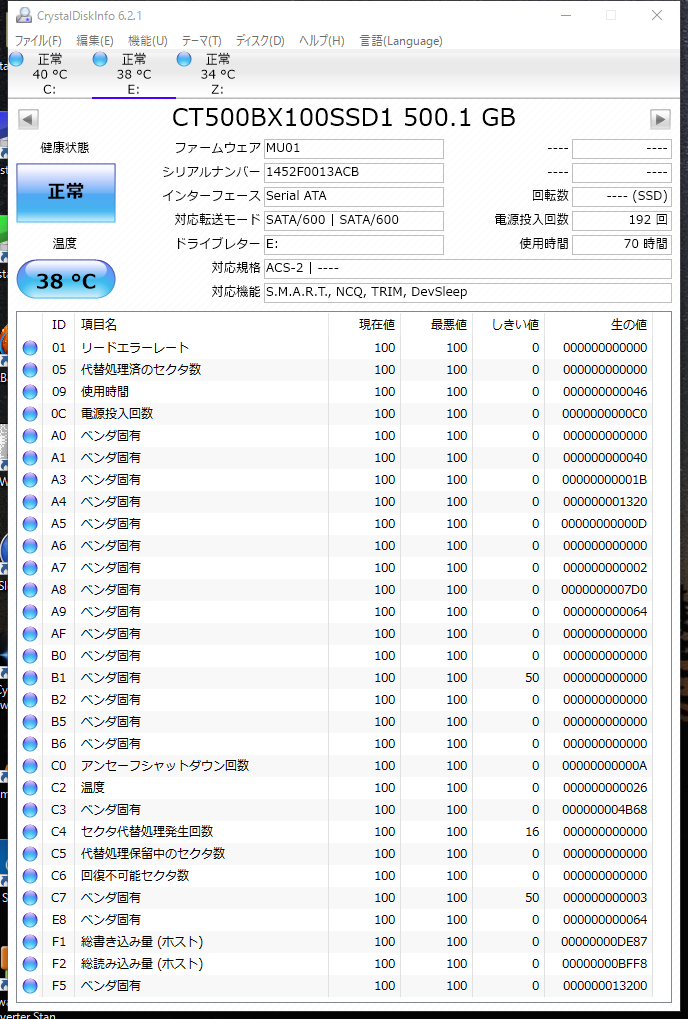Open the ディスク(D) menu
The height and width of the screenshot is (1019, 688).
point(260,41)
